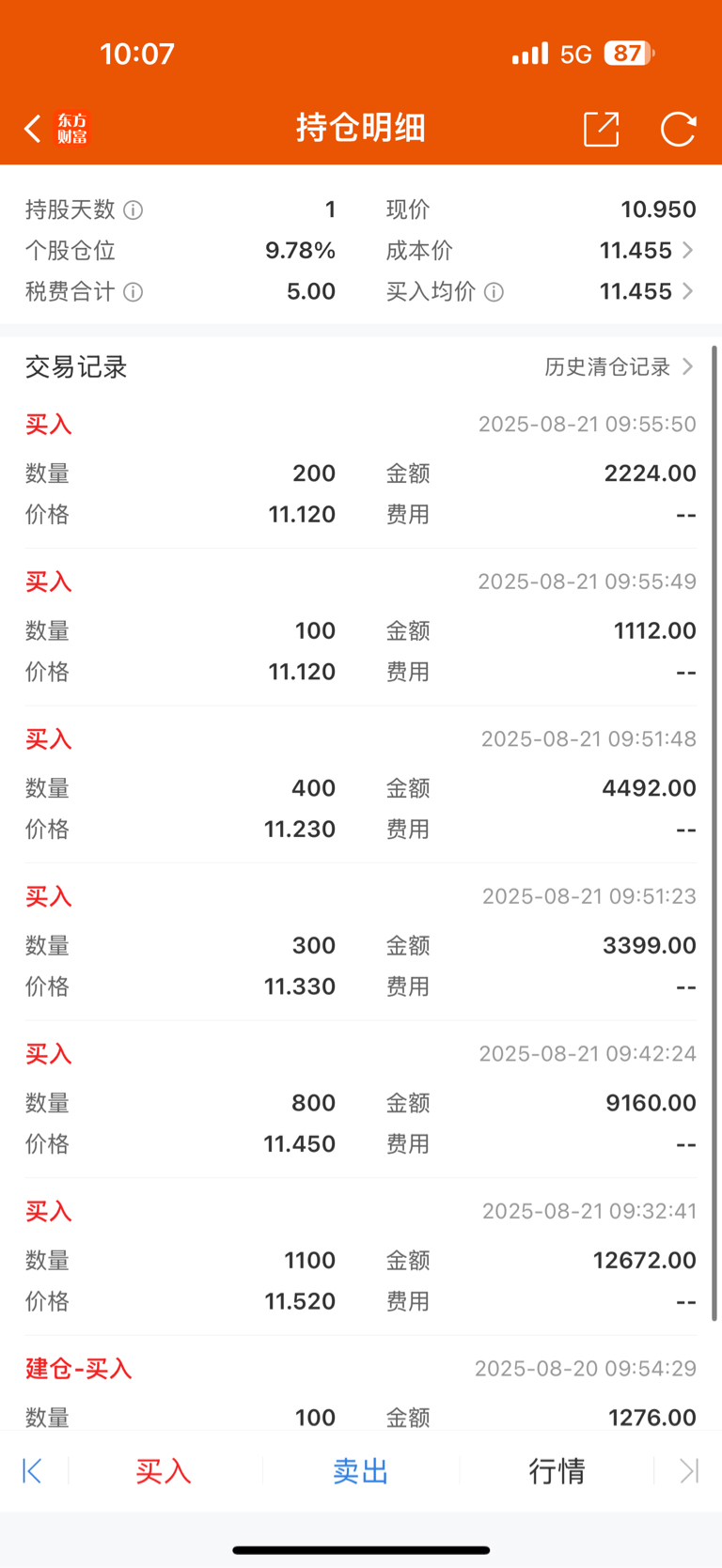Tap the scrollbar of the trade records list

(x=714, y=833)
